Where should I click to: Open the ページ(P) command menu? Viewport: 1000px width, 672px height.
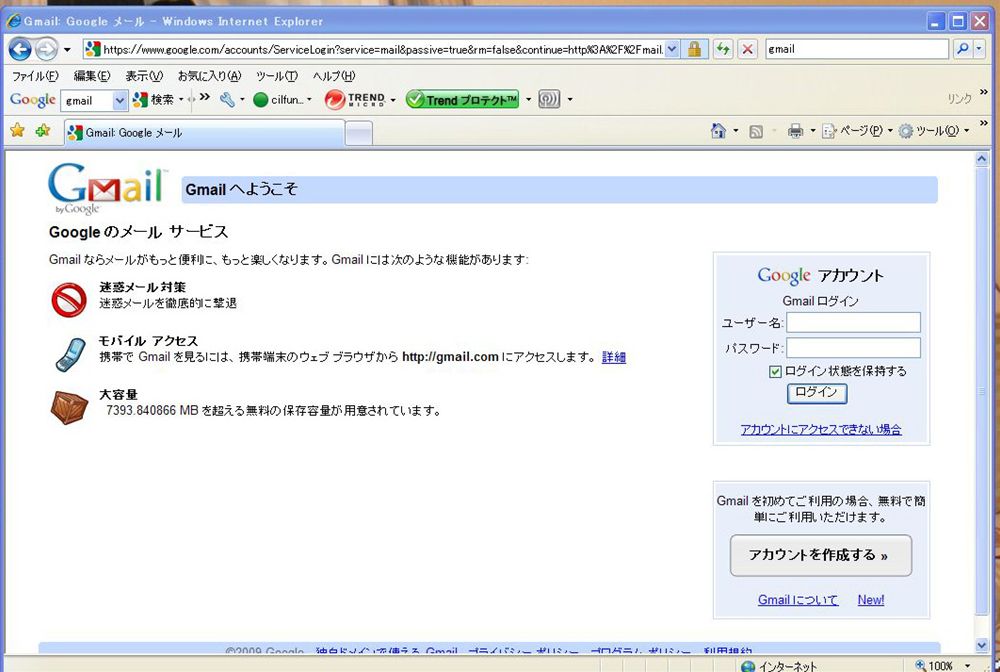tap(857, 131)
